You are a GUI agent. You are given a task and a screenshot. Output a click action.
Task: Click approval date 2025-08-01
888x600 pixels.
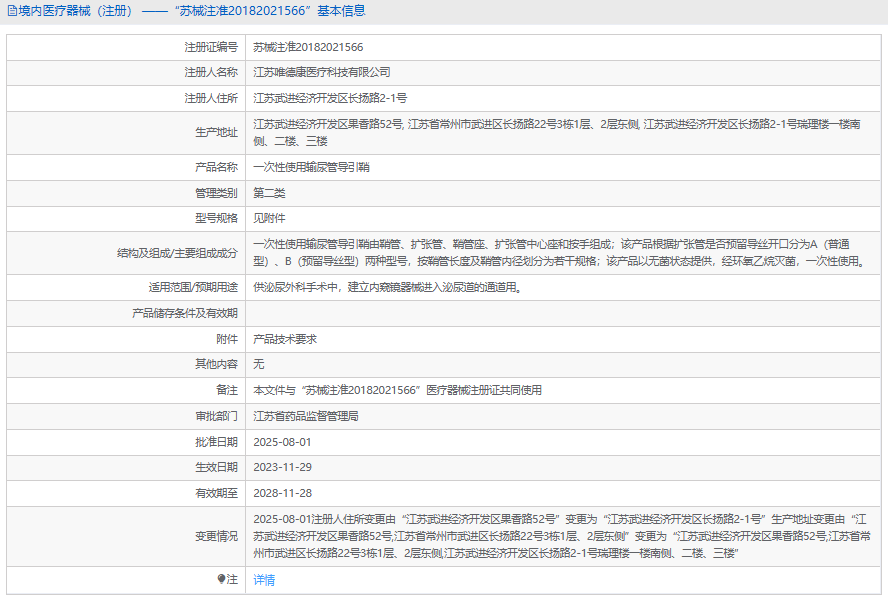click(x=282, y=442)
